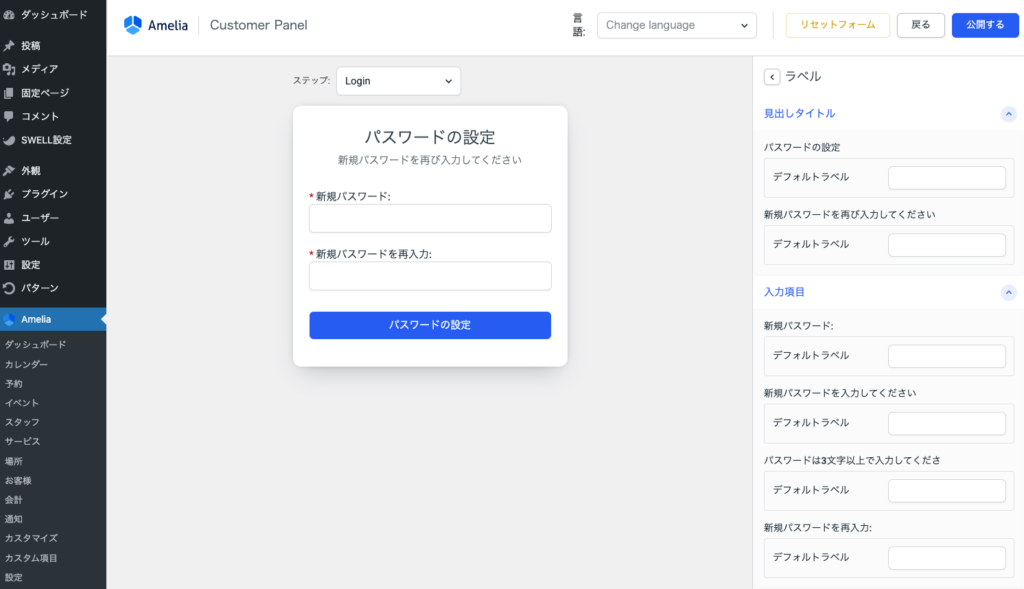Collapse the 見出しタイトル section
Screen dimensions: 1024x589
(x=1008, y=114)
